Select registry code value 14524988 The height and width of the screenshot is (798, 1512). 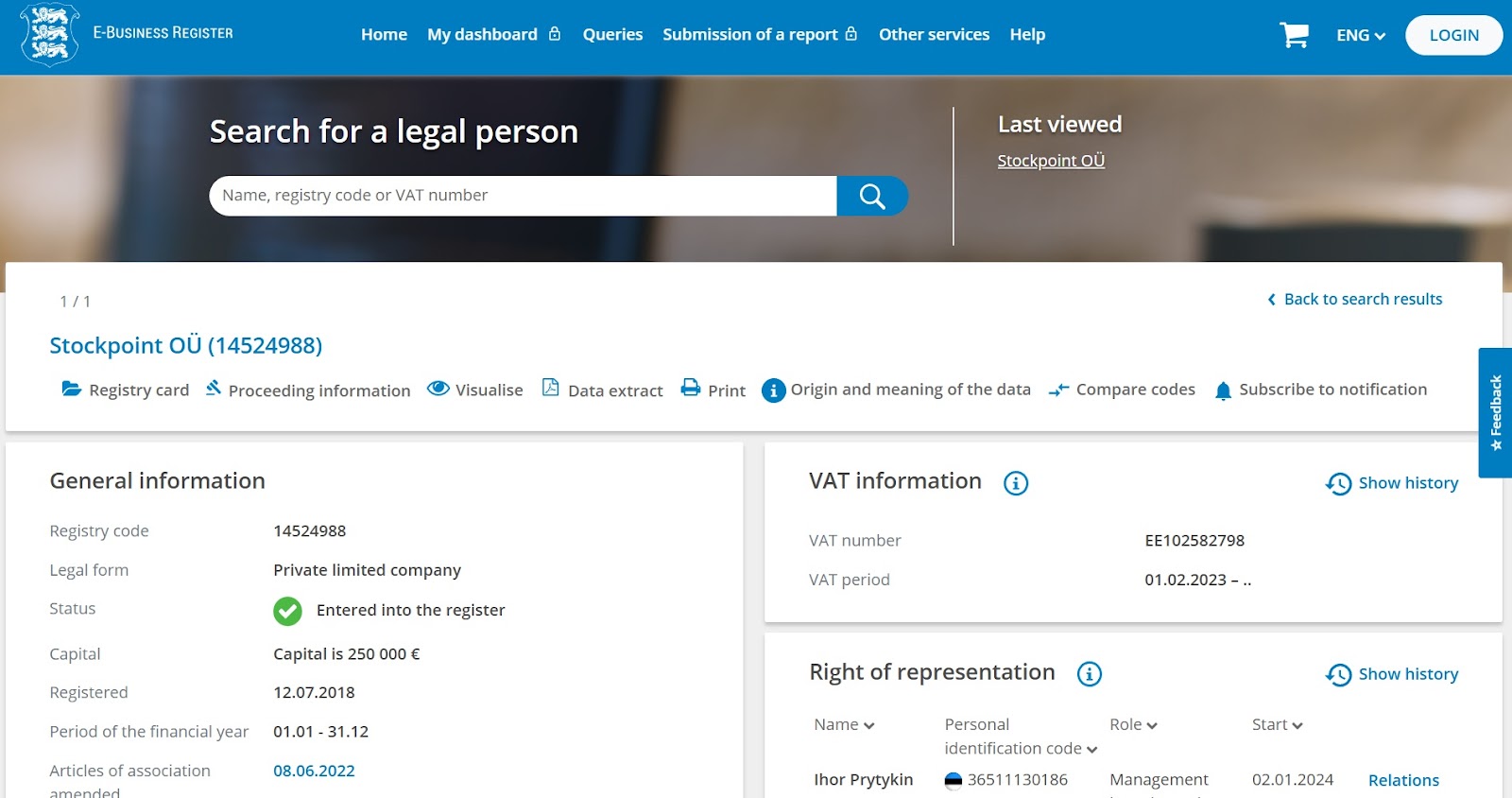pyautogui.click(x=309, y=531)
